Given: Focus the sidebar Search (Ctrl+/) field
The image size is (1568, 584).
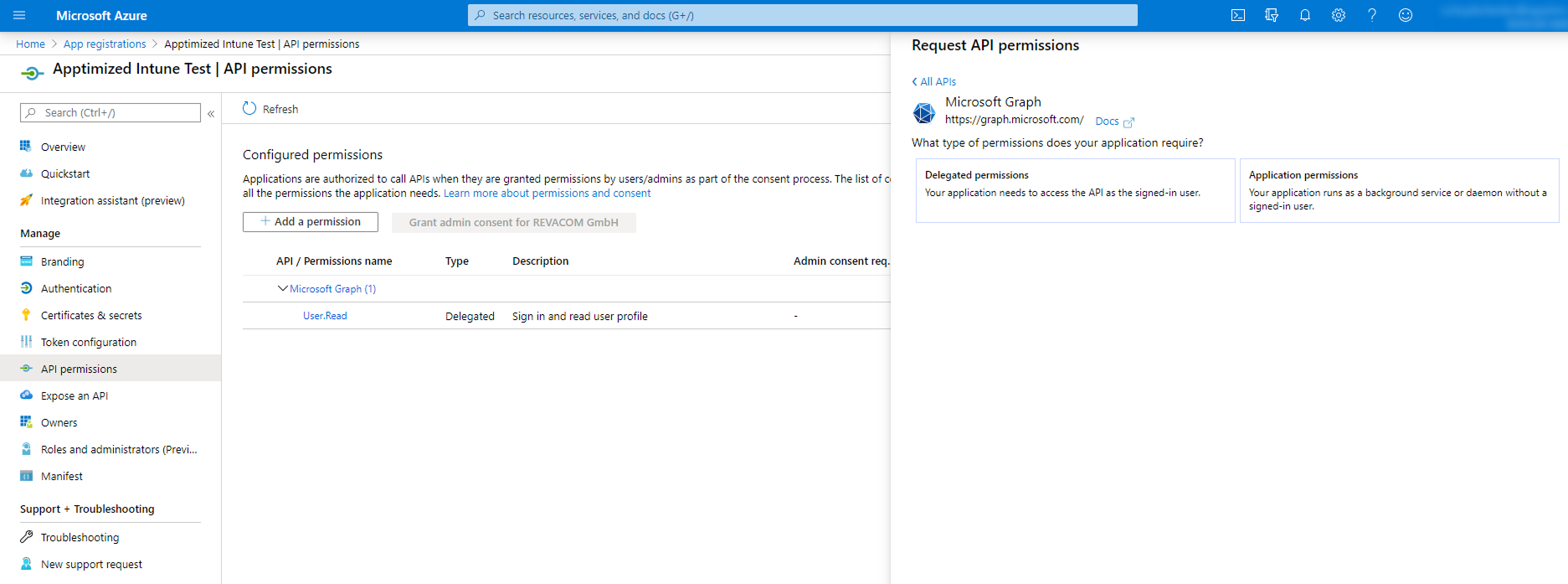Looking at the screenshot, I should pyautogui.click(x=111, y=112).
